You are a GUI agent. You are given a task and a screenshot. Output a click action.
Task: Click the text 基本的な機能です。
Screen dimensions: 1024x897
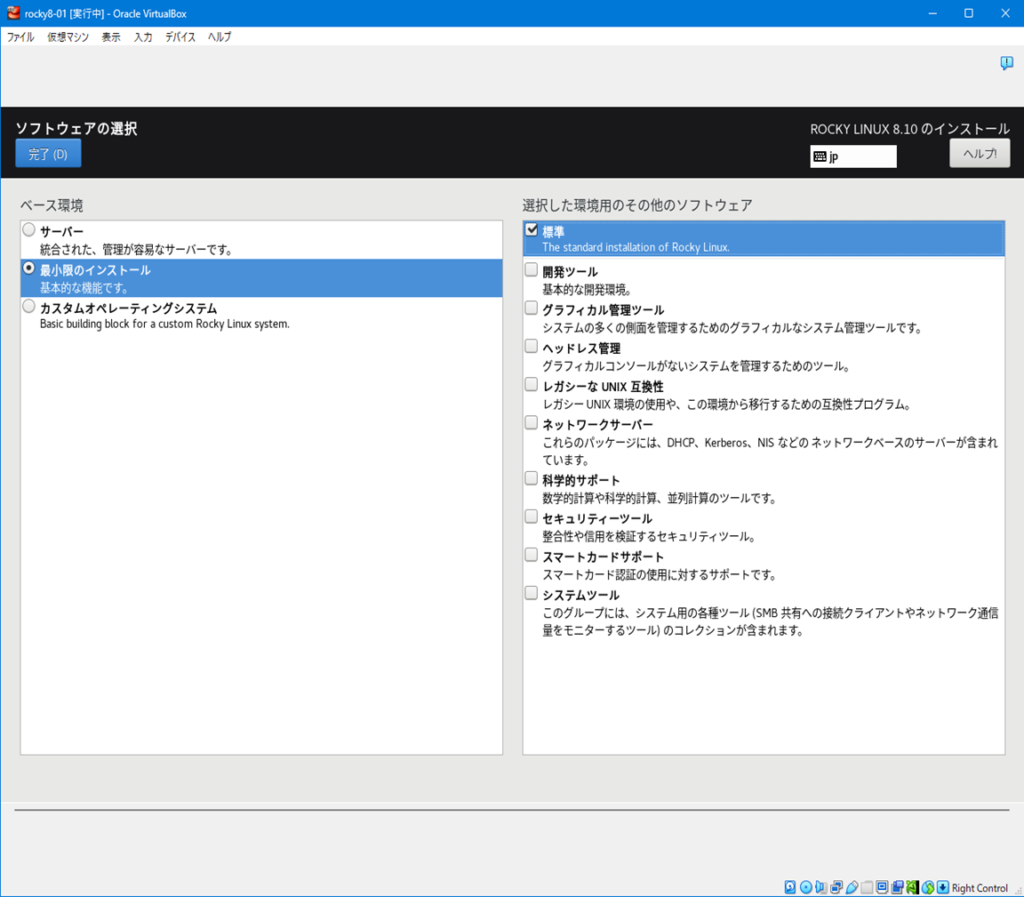[84, 288]
